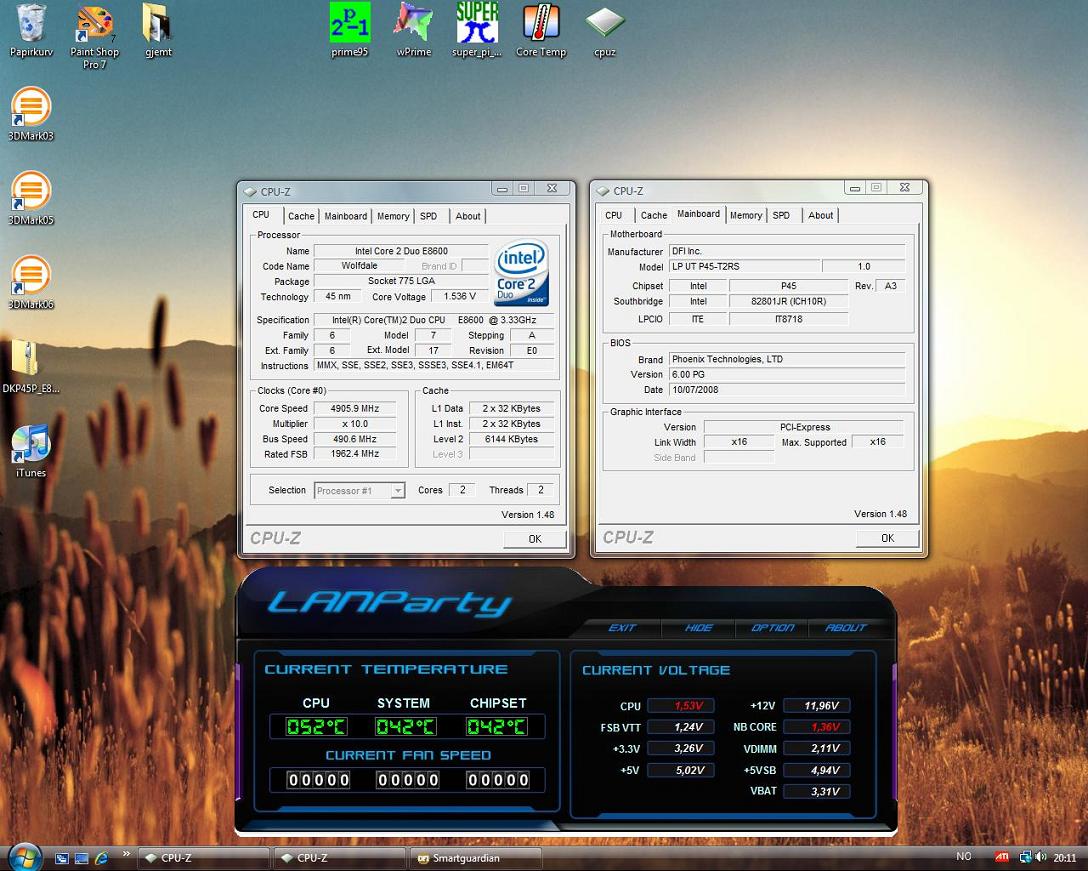Open the gjemt folder on desktop
Screen dimensions: 1088x871
[158, 31]
